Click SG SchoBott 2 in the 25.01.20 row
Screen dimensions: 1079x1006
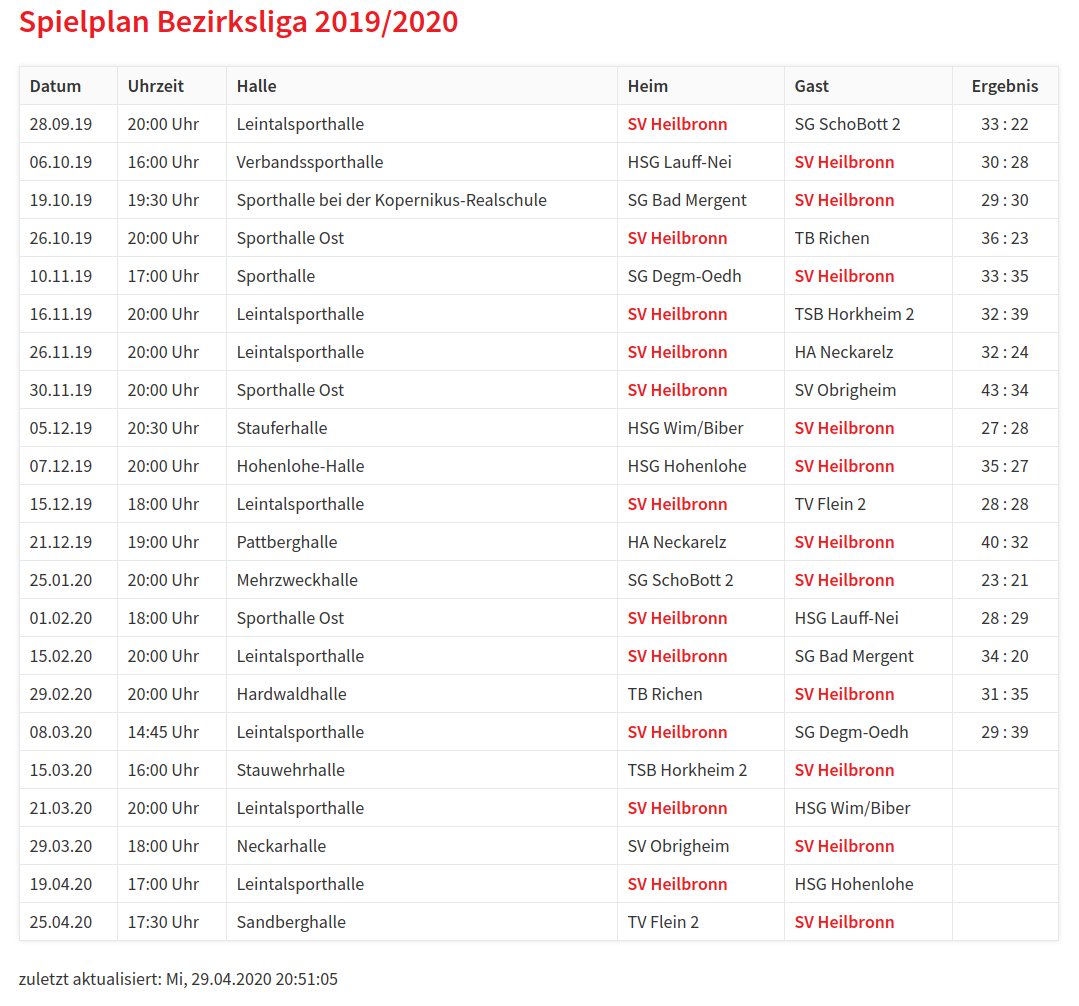(681, 580)
